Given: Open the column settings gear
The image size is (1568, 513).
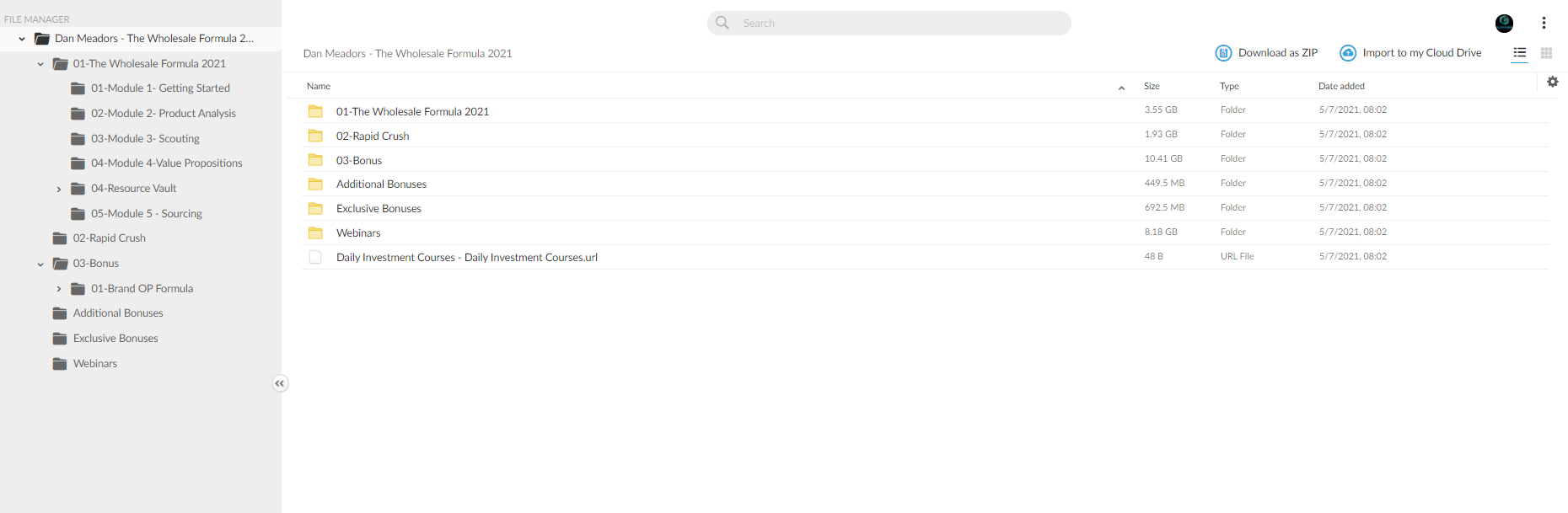Looking at the screenshot, I should (x=1553, y=82).
